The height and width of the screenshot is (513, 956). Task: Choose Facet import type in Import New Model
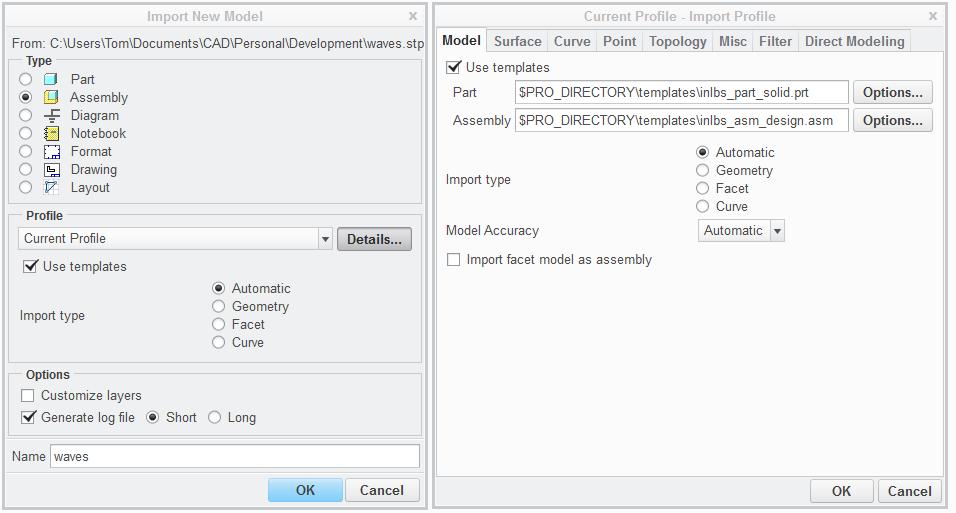pyautogui.click(x=218, y=325)
